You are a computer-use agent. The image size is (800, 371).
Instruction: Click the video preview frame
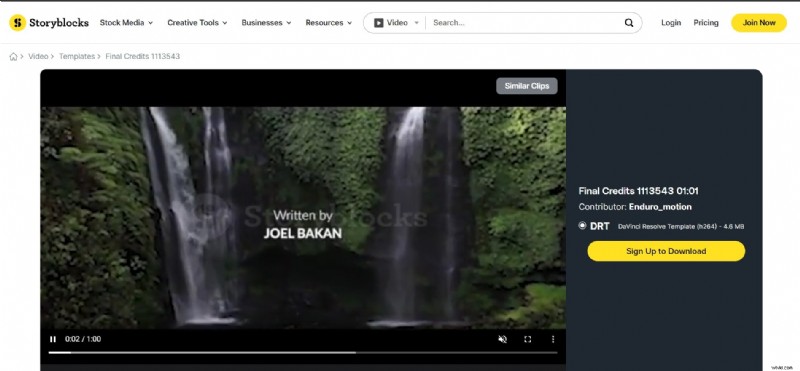click(303, 217)
